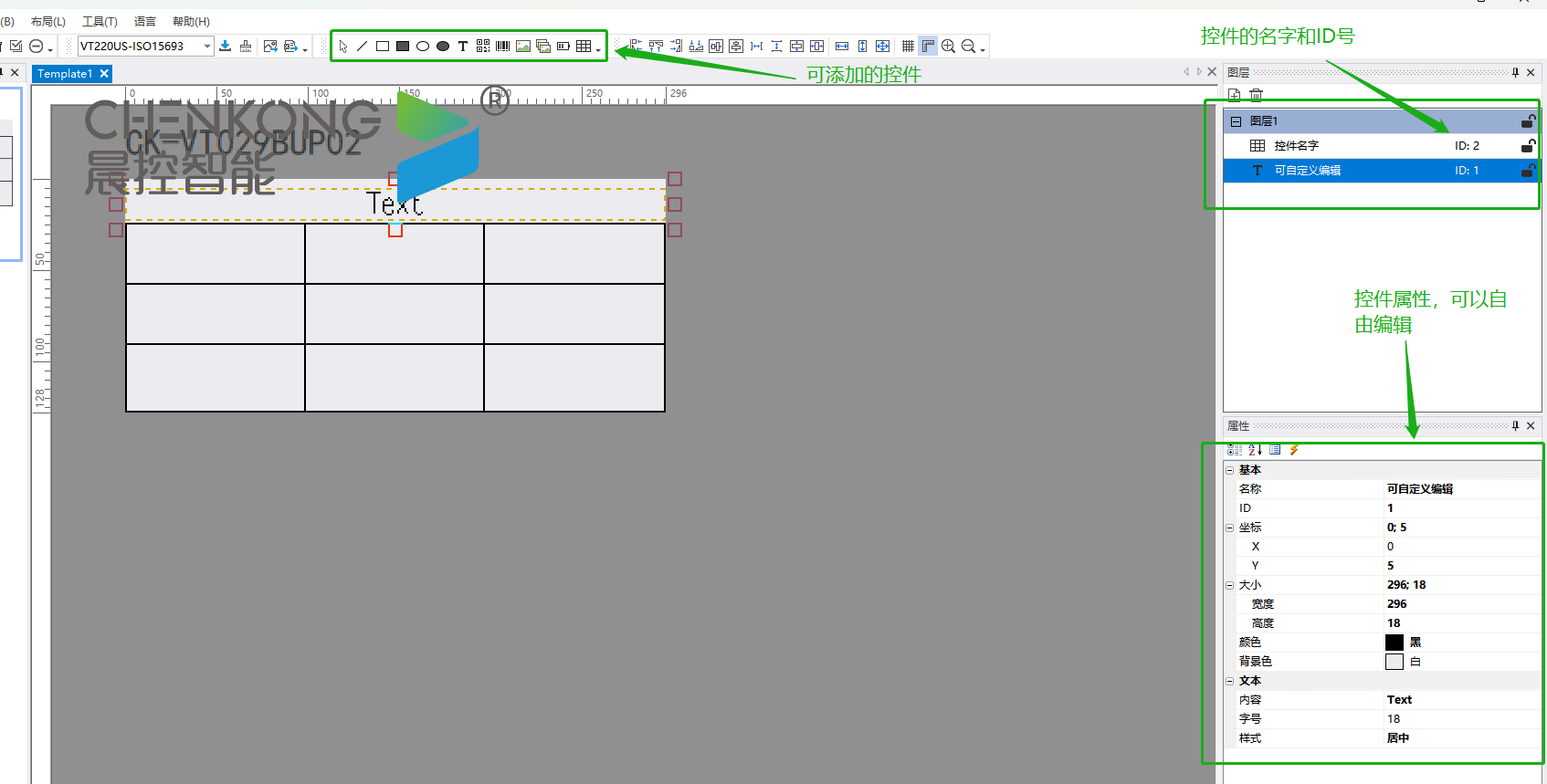This screenshot has height=784, width=1547.
Task: Collapse the 图层1 tree node
Action: [1236, 121]
